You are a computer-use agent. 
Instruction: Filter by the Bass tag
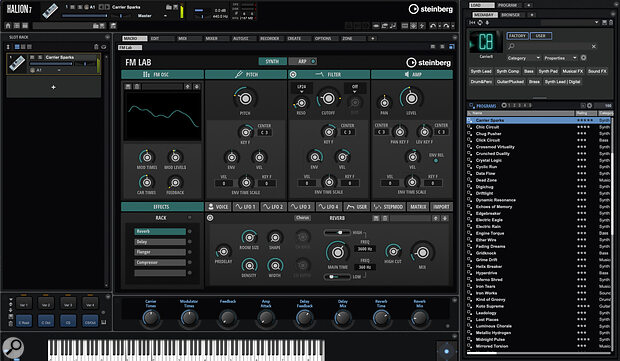click(529, 71)
